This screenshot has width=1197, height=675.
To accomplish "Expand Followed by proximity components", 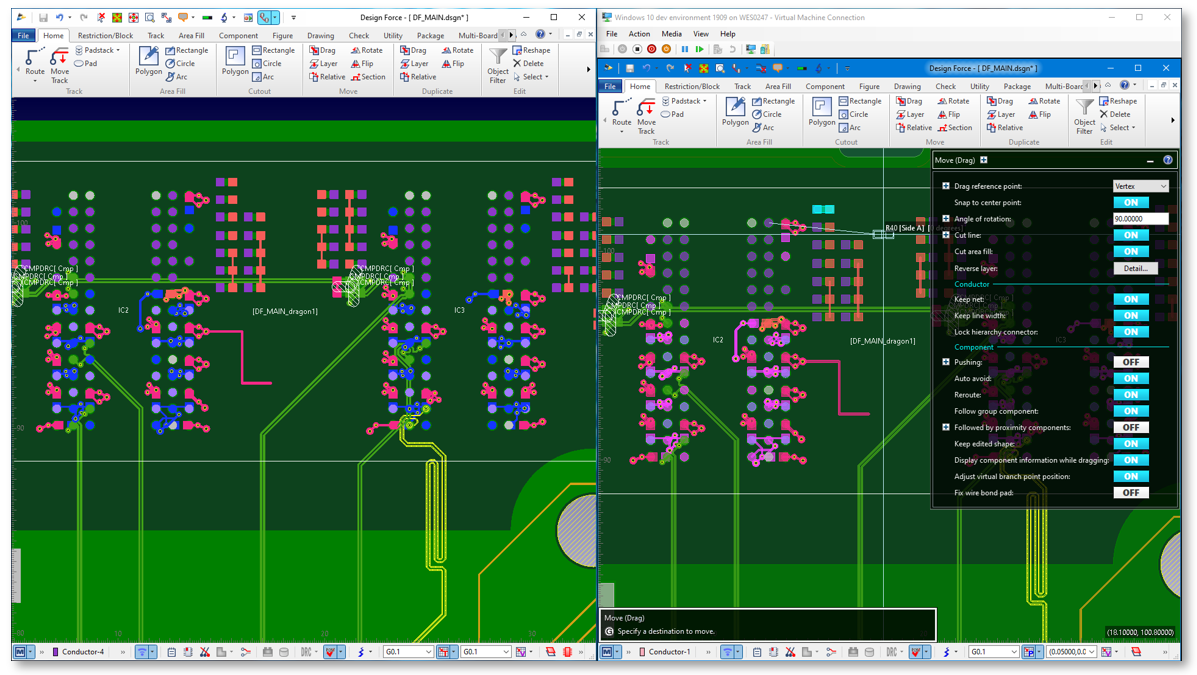I will tap(946, 428).
